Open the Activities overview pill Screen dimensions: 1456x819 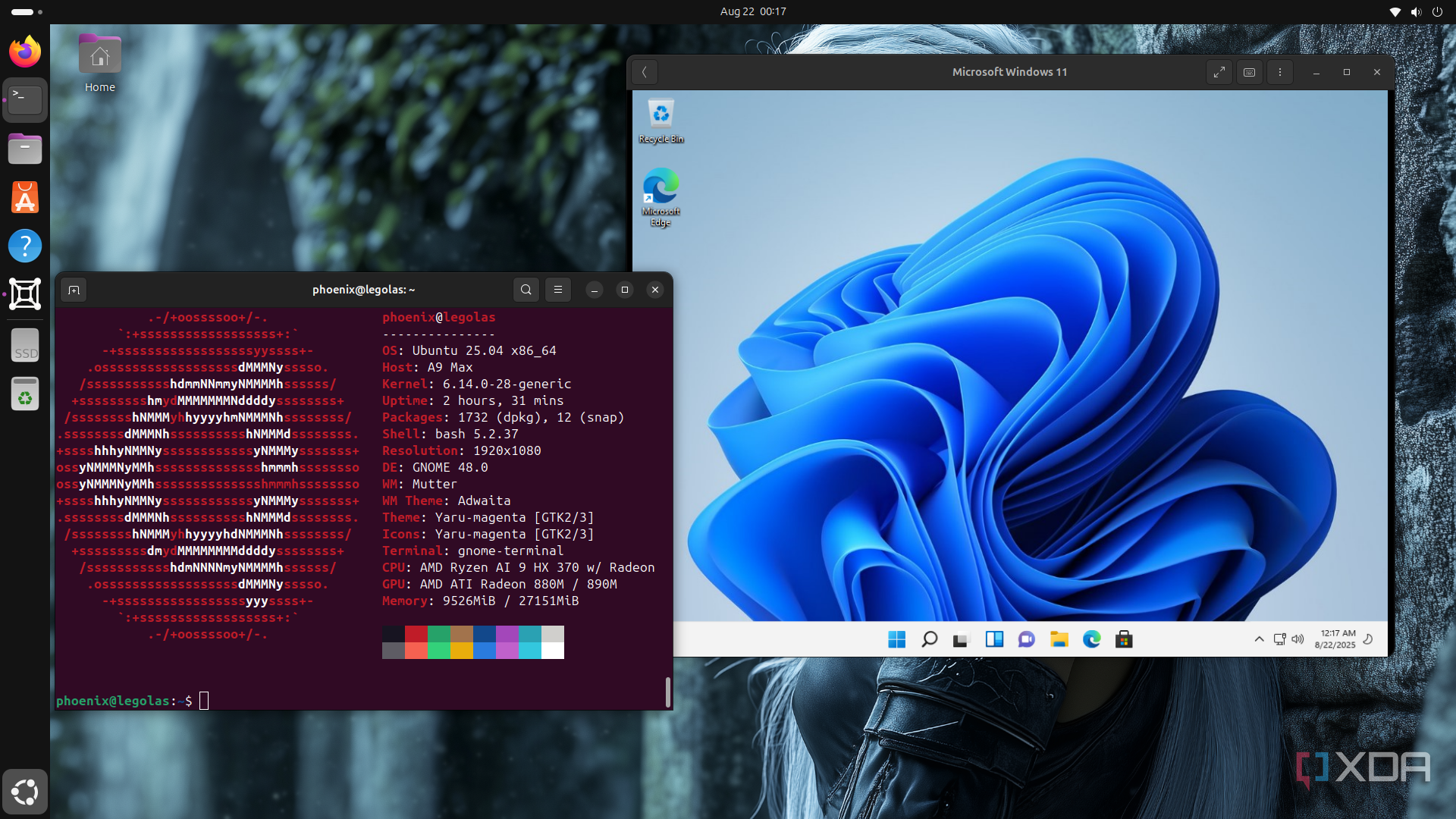tap(27, 11)
